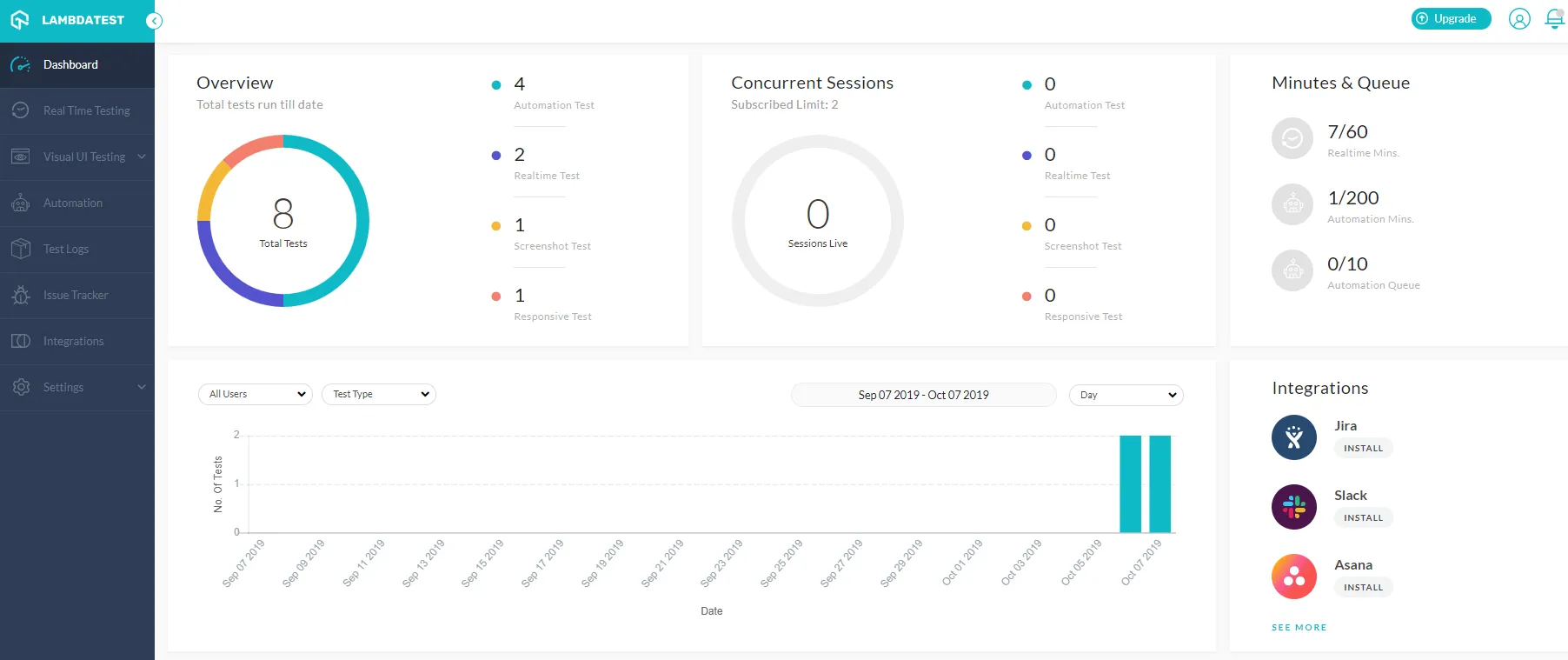Screen dimensions: 1568x660
Task: Open the All Users dropdown
Action: pos(256,394)
